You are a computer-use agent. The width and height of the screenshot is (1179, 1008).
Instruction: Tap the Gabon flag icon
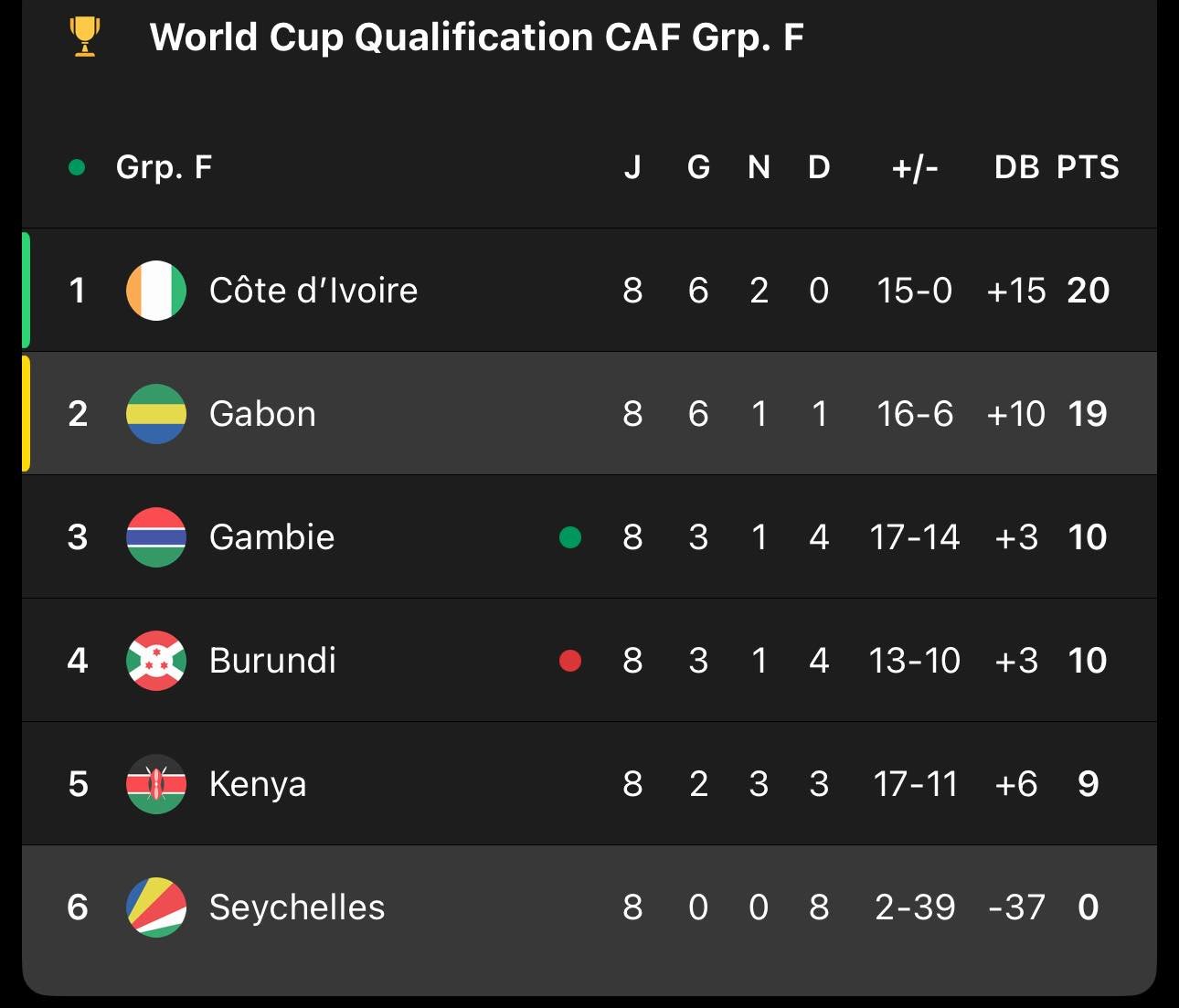[156, 414]
